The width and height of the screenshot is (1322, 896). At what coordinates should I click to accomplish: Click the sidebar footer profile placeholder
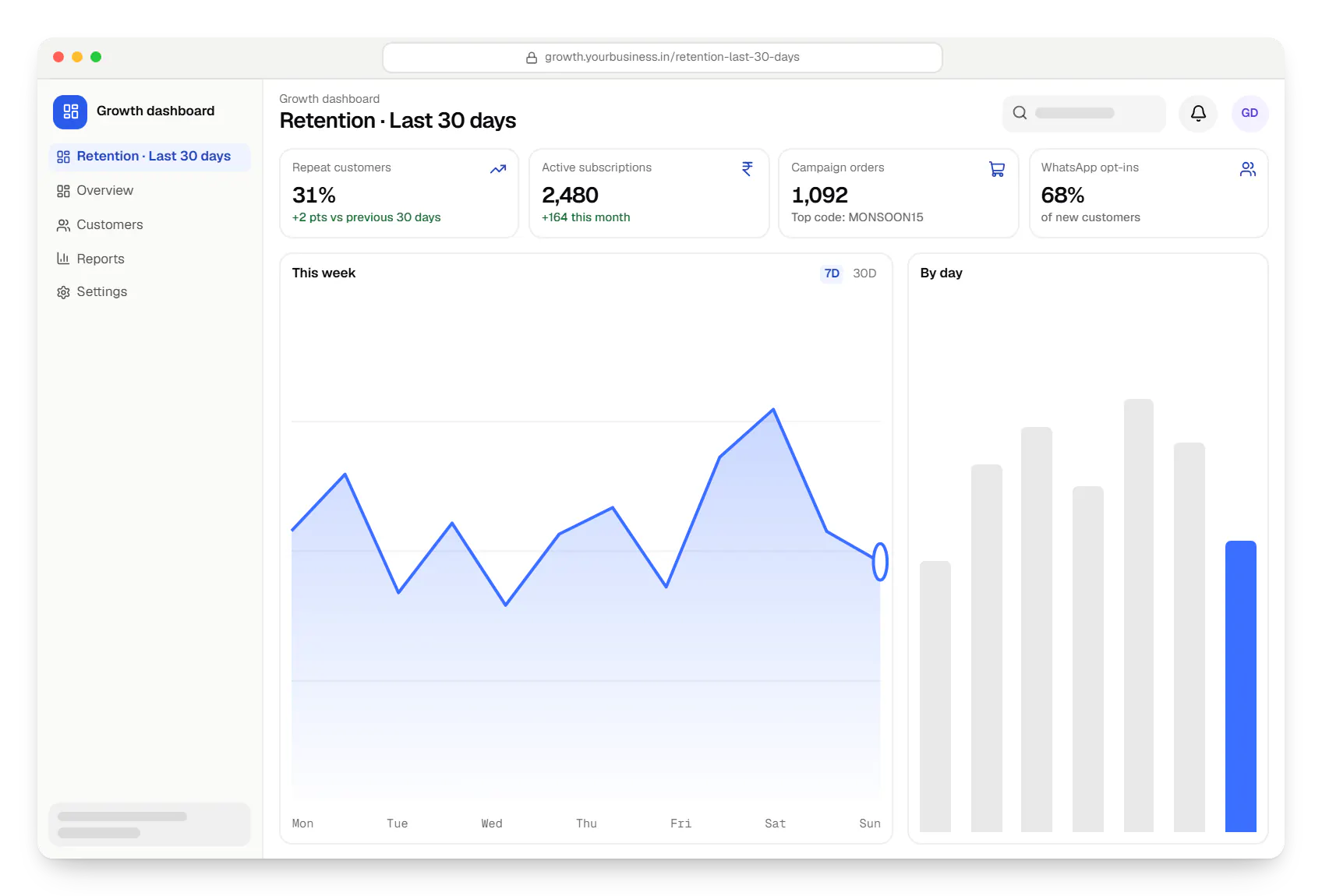(x=150, y=824)
